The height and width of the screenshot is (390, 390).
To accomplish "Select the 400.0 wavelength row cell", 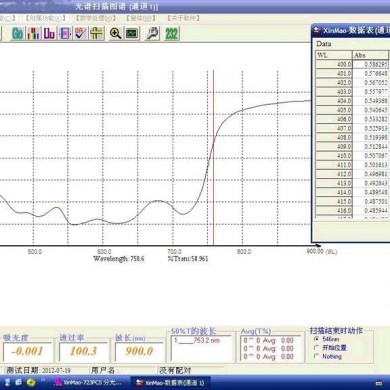I will pos(334,64).
